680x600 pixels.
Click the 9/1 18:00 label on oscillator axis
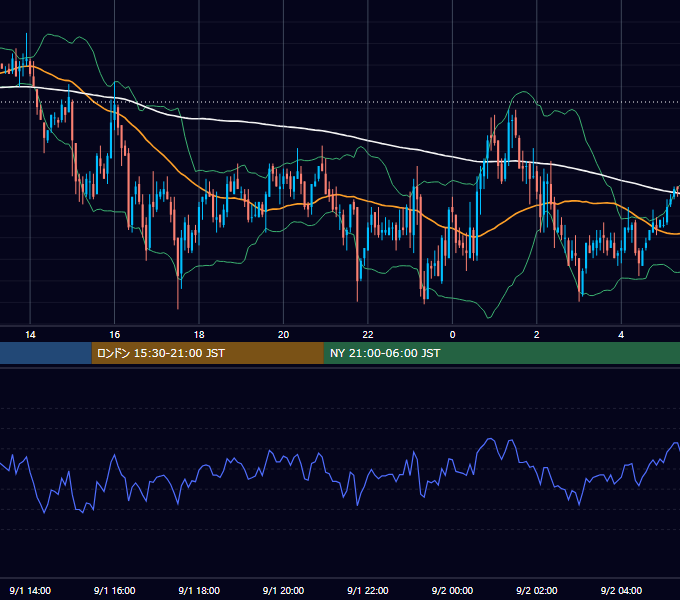199,590
